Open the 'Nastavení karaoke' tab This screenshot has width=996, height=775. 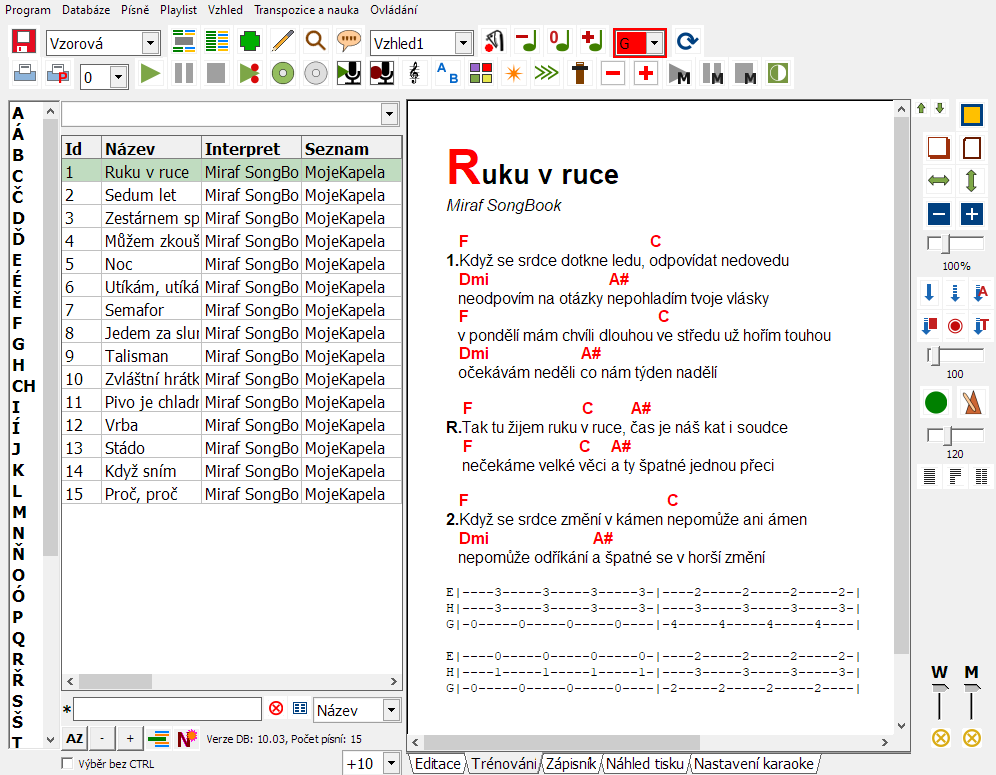tap(753, 764)
